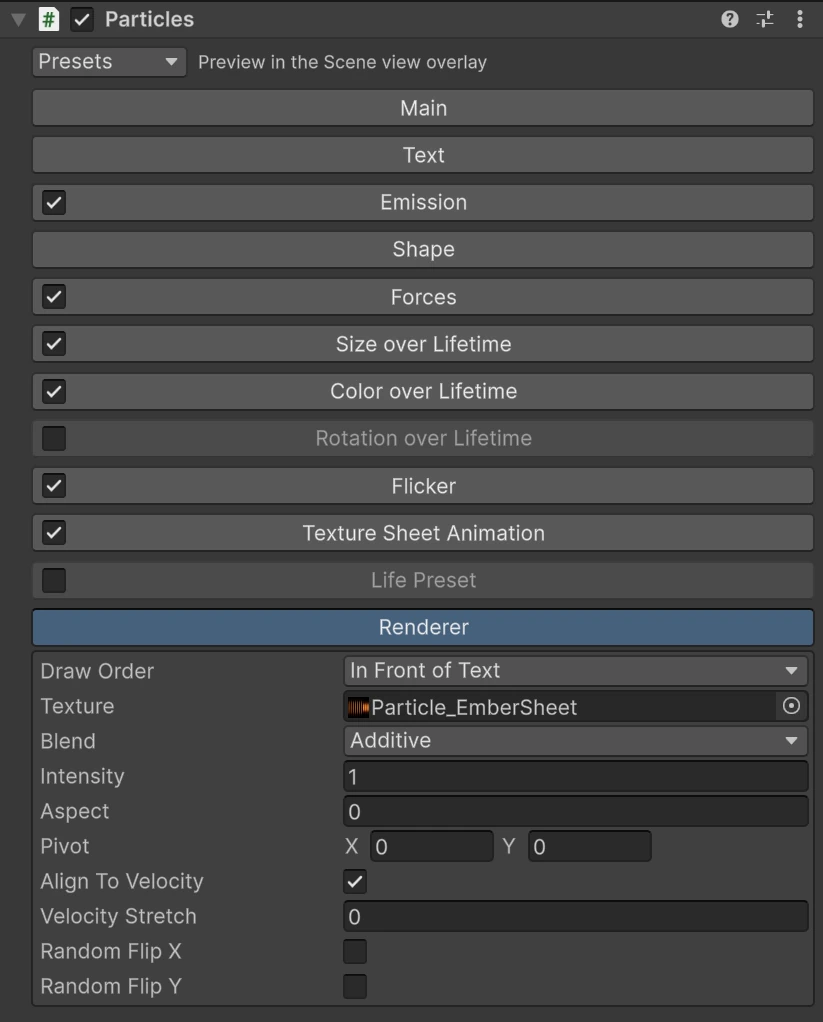Open the three-dot component context menu
Viewport: 823px width, 1022px height.
click(800, 19)
